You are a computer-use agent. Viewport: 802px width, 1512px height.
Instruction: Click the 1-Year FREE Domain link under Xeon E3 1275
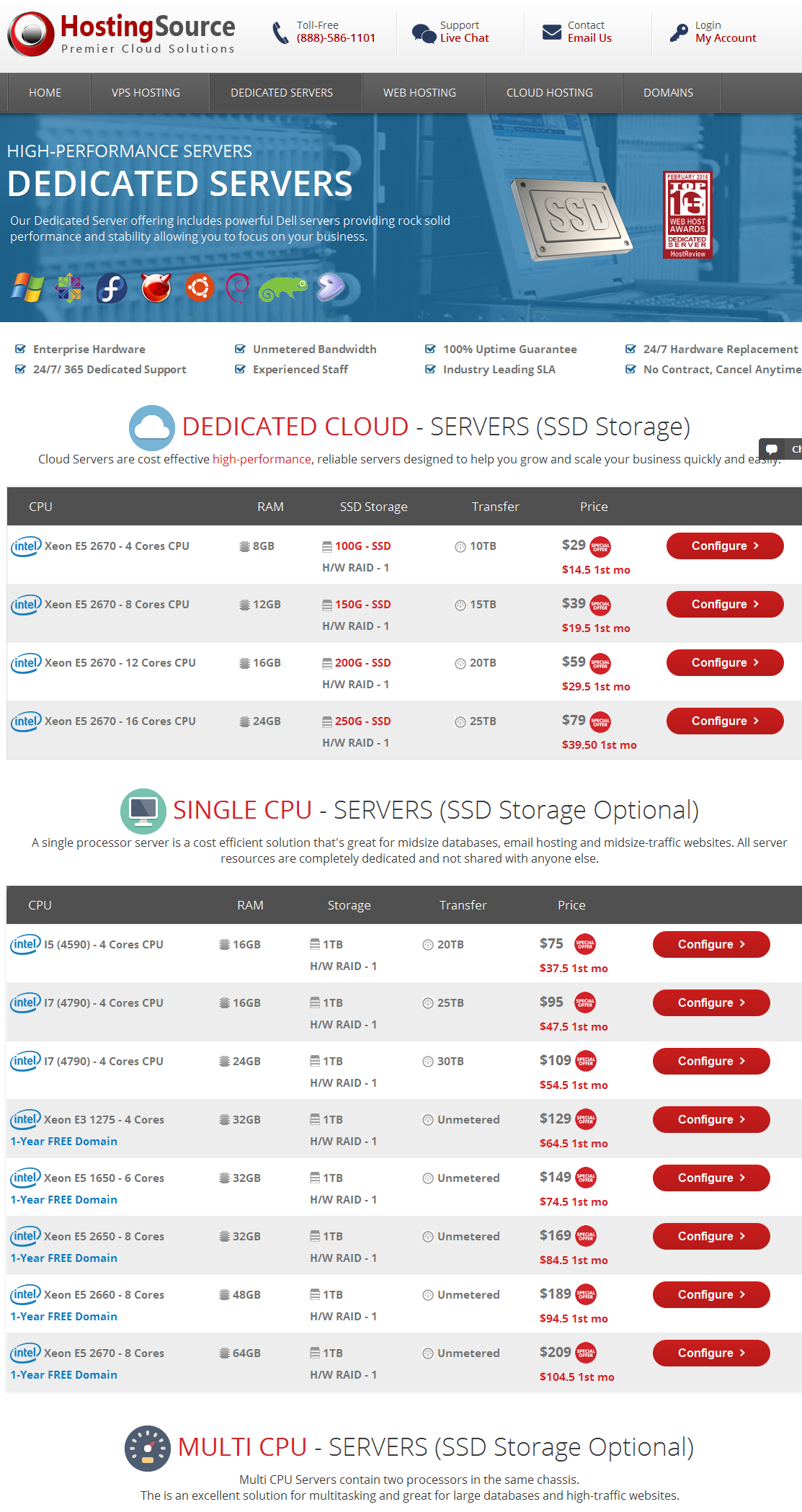[x=64, y=1142]
